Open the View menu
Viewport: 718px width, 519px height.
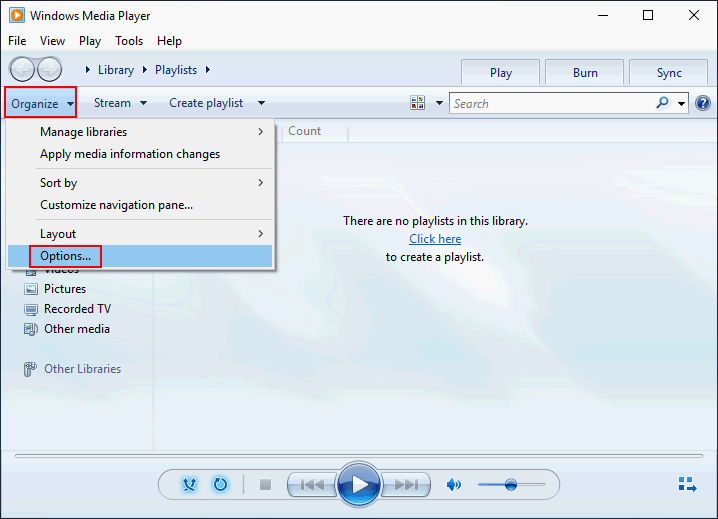[x=52, y=41]
